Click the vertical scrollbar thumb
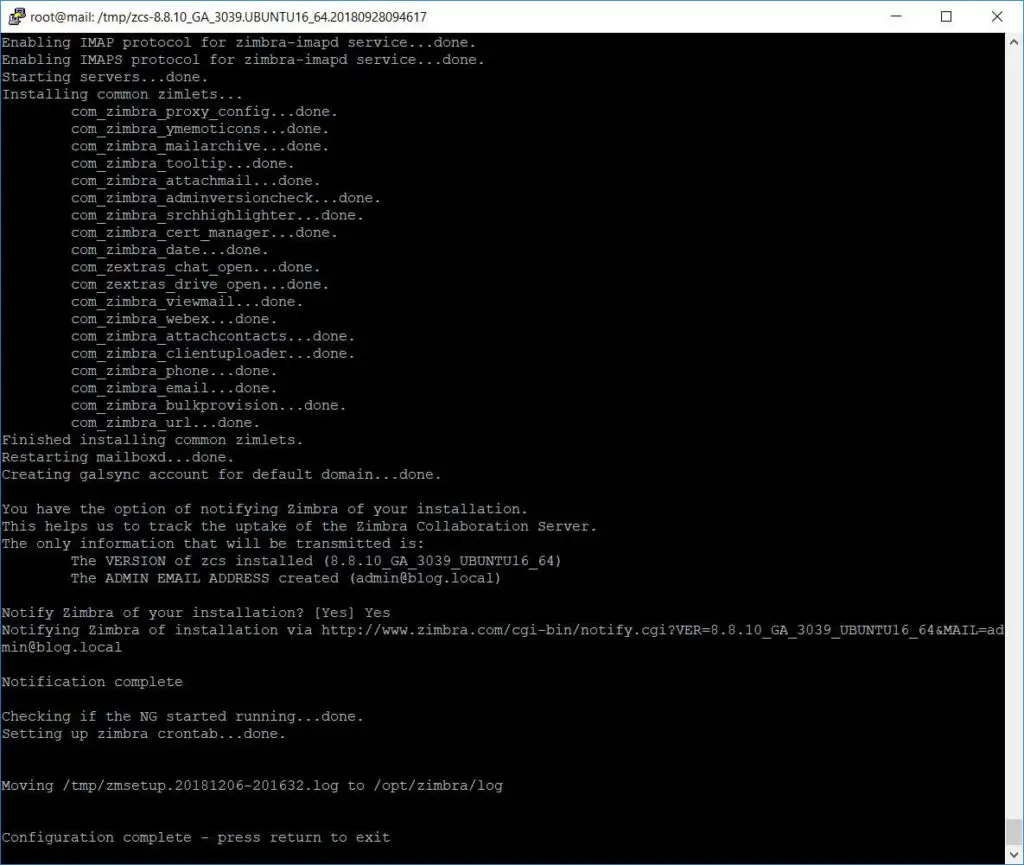This screenshot has width=1024, height=865. [1014, 831]
